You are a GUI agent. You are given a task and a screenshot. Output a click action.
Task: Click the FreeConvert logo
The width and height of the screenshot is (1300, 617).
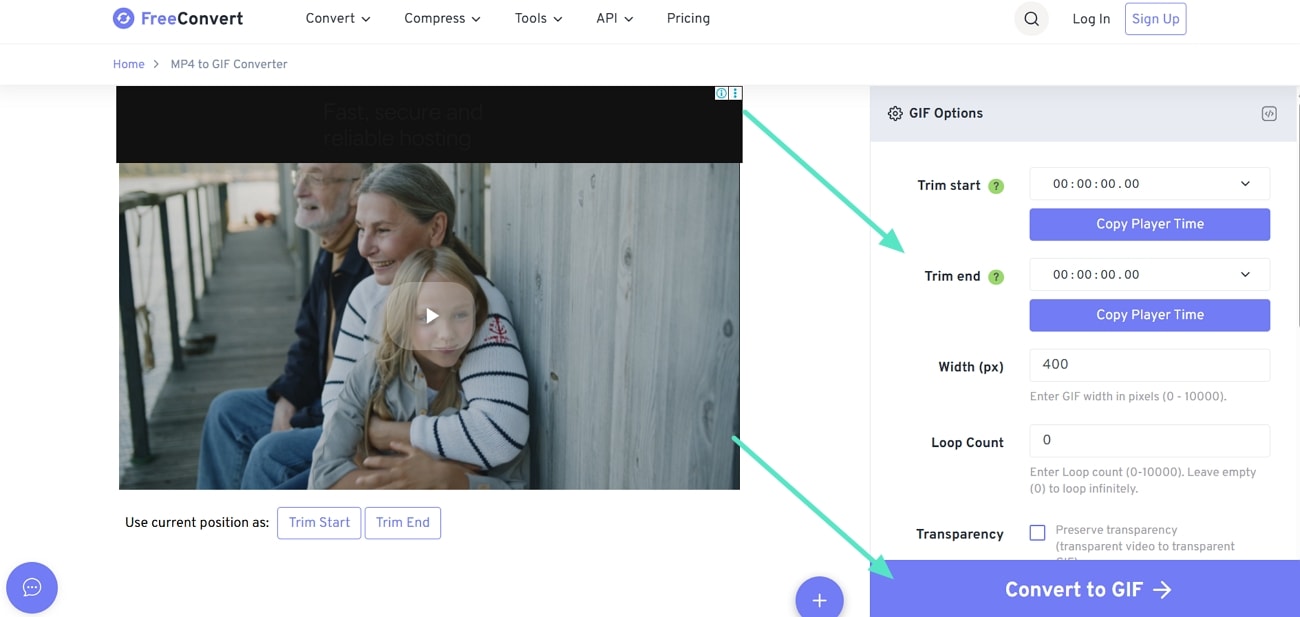click(x=178, y=18)
